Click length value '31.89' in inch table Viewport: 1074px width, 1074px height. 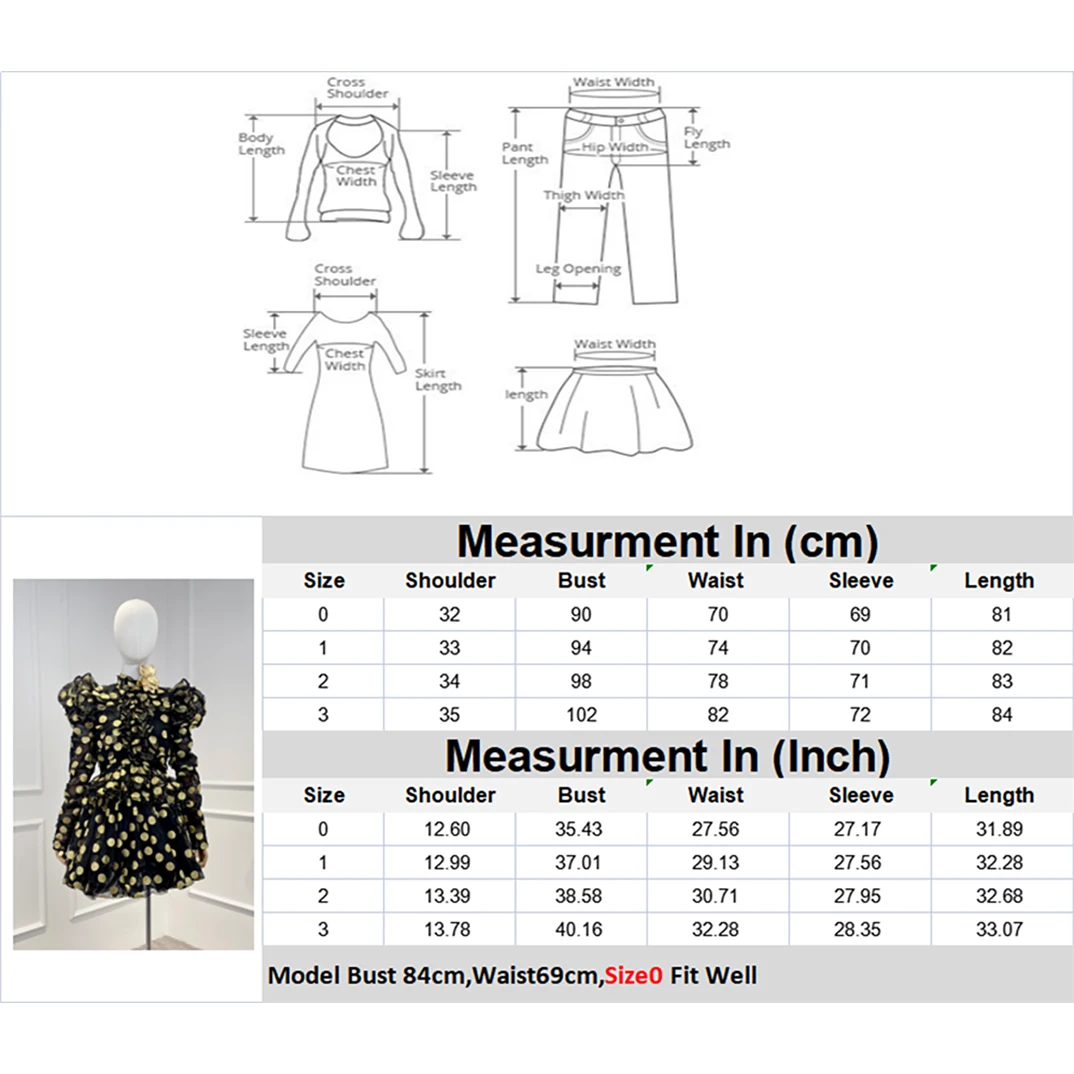999,829
